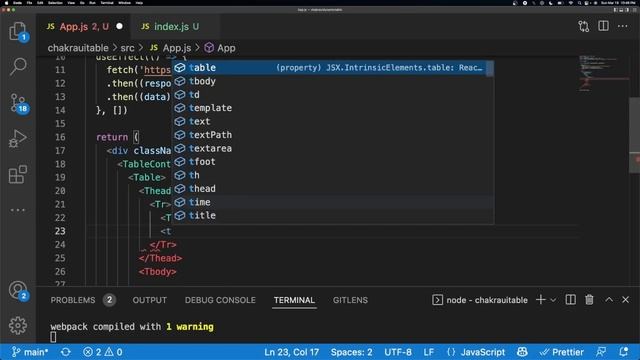The image size is (640, 360).
Task: Open the Extensions view
Action: [x=18, y=174]
